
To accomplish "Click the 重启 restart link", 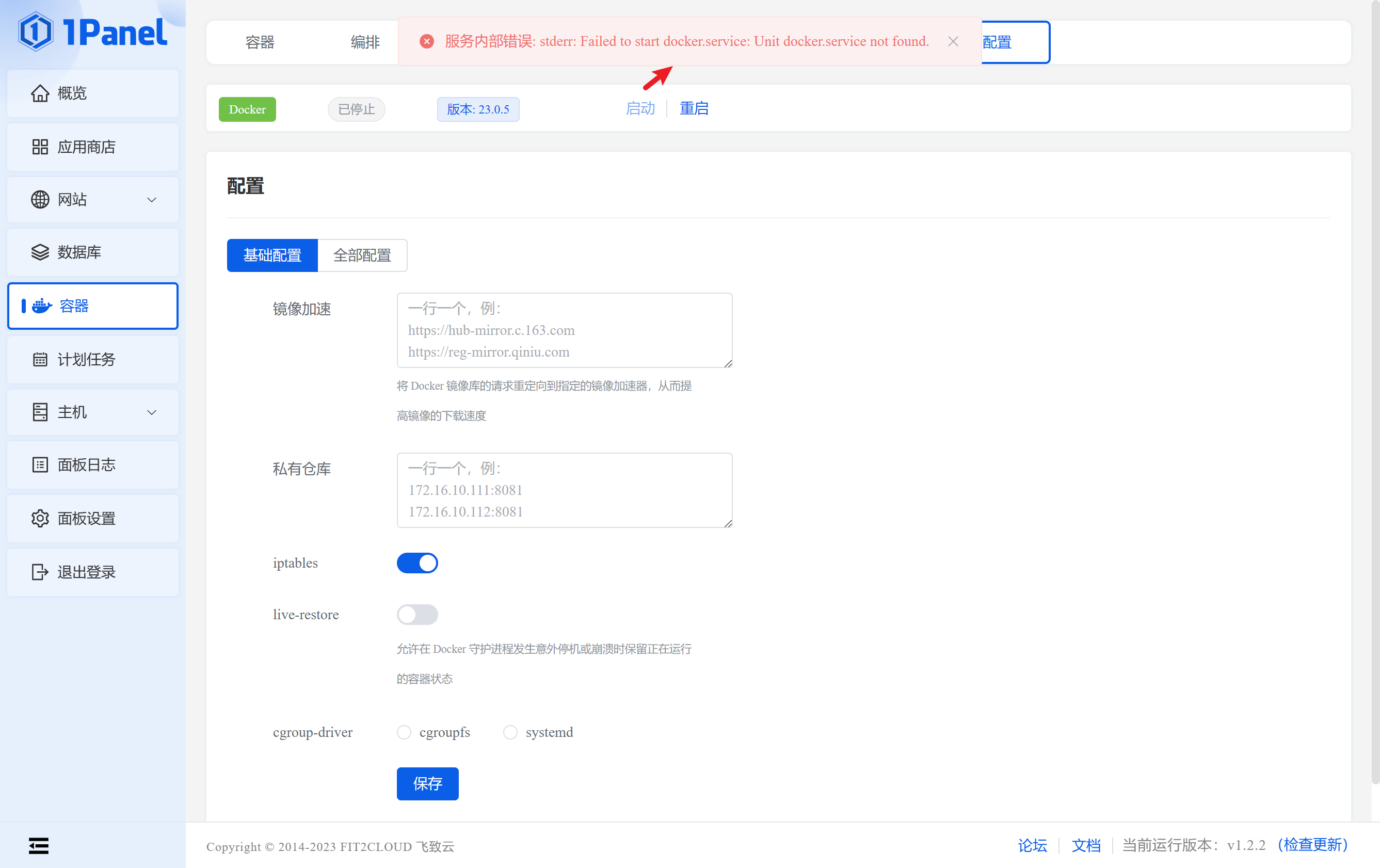I will tap(694, 108).
